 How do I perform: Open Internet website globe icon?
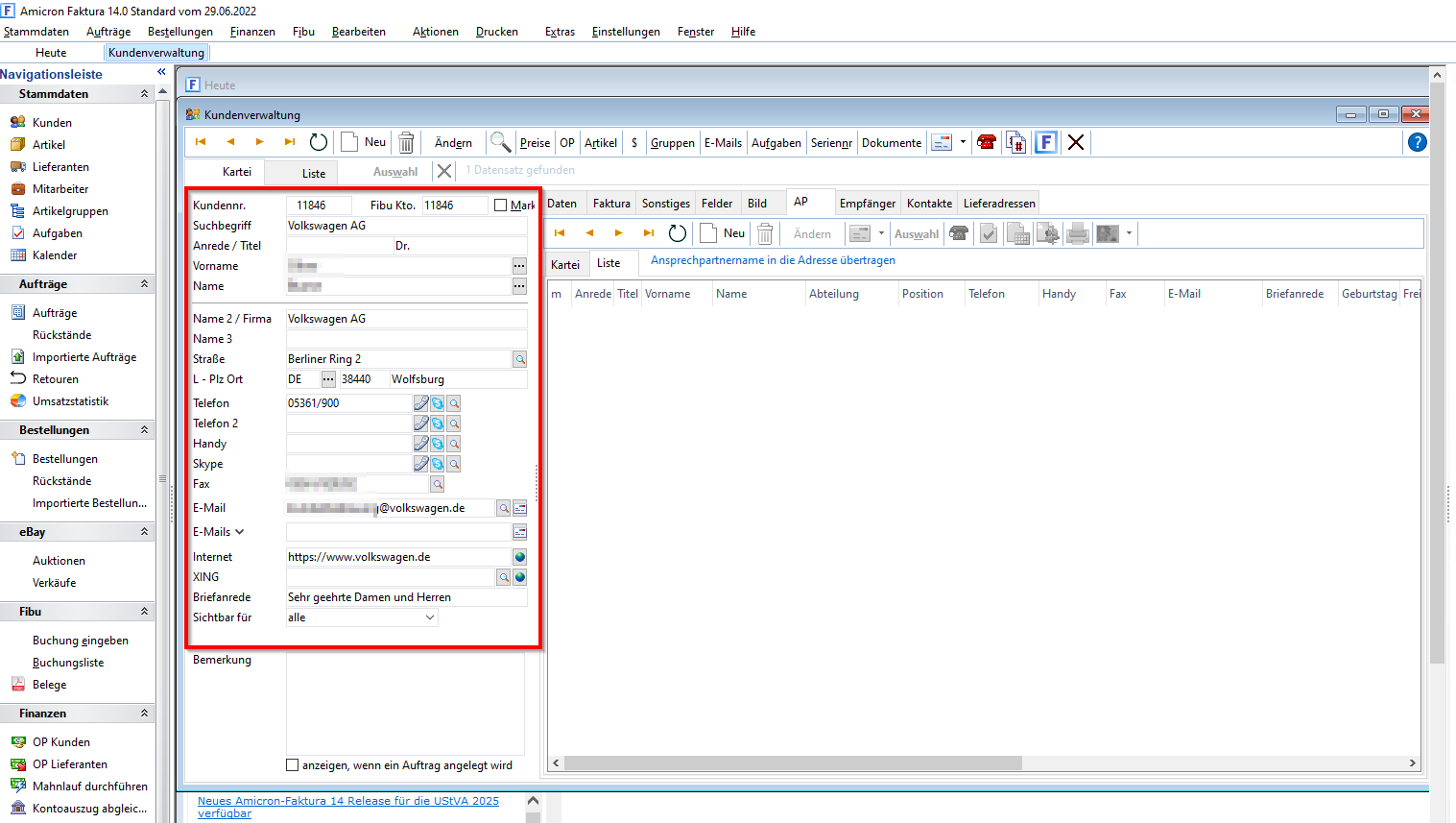point(519,557)
